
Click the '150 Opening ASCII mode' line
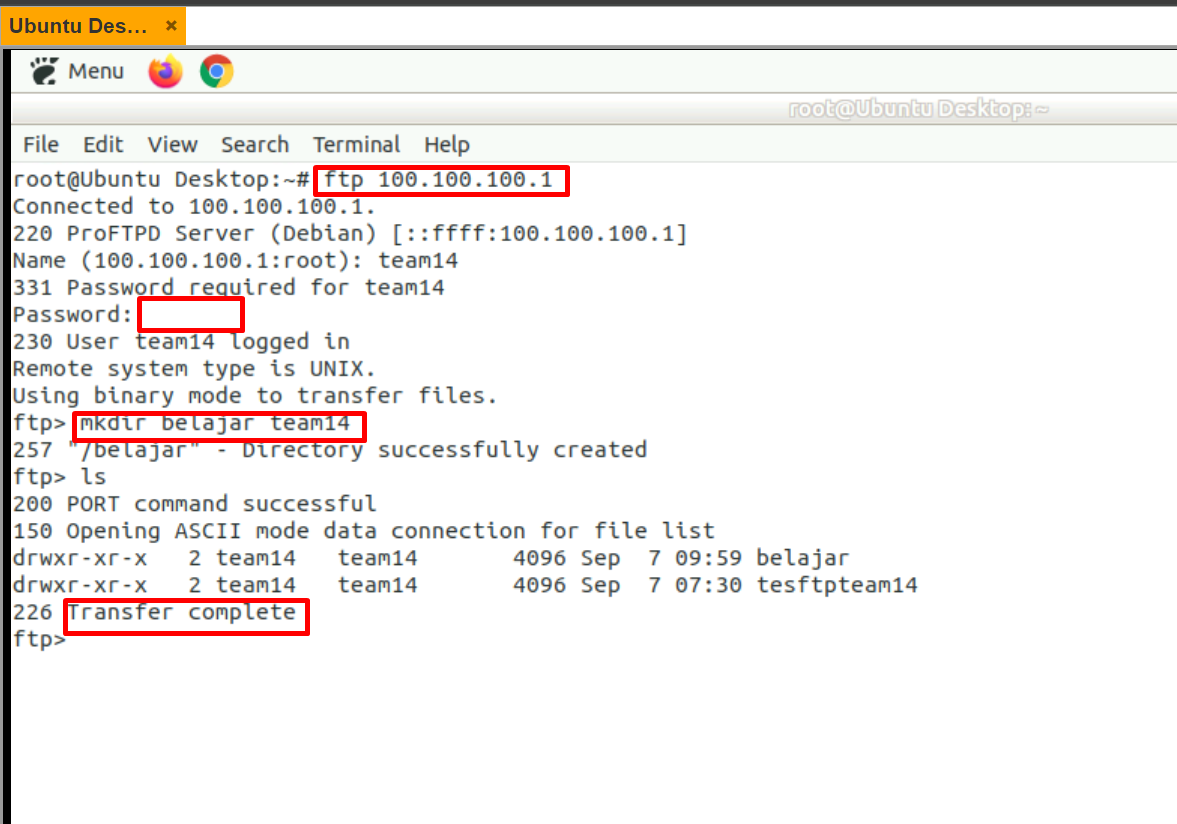click(363, 531)
